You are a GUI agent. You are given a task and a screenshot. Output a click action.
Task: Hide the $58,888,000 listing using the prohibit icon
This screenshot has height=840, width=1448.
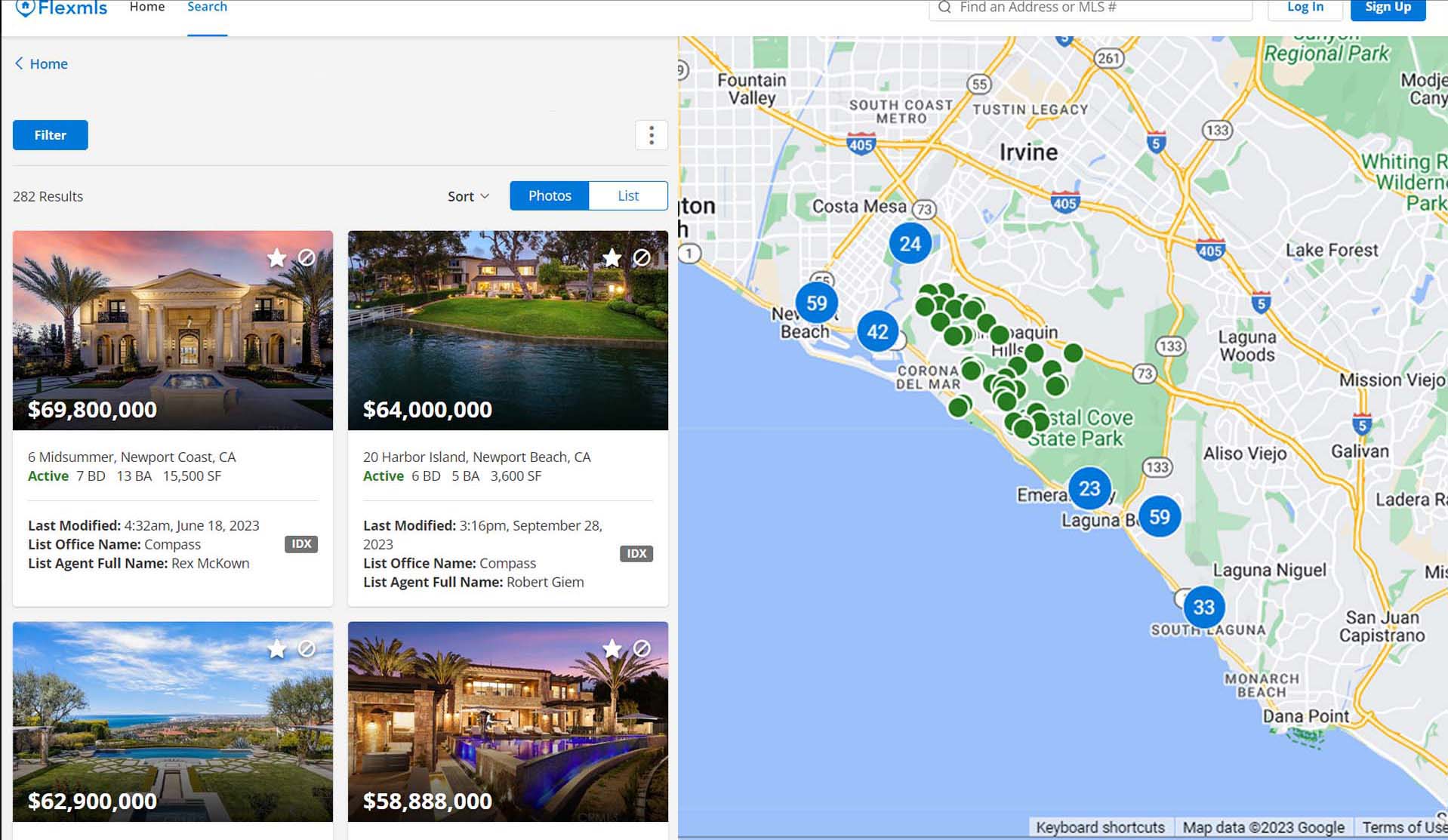(641, 649)
